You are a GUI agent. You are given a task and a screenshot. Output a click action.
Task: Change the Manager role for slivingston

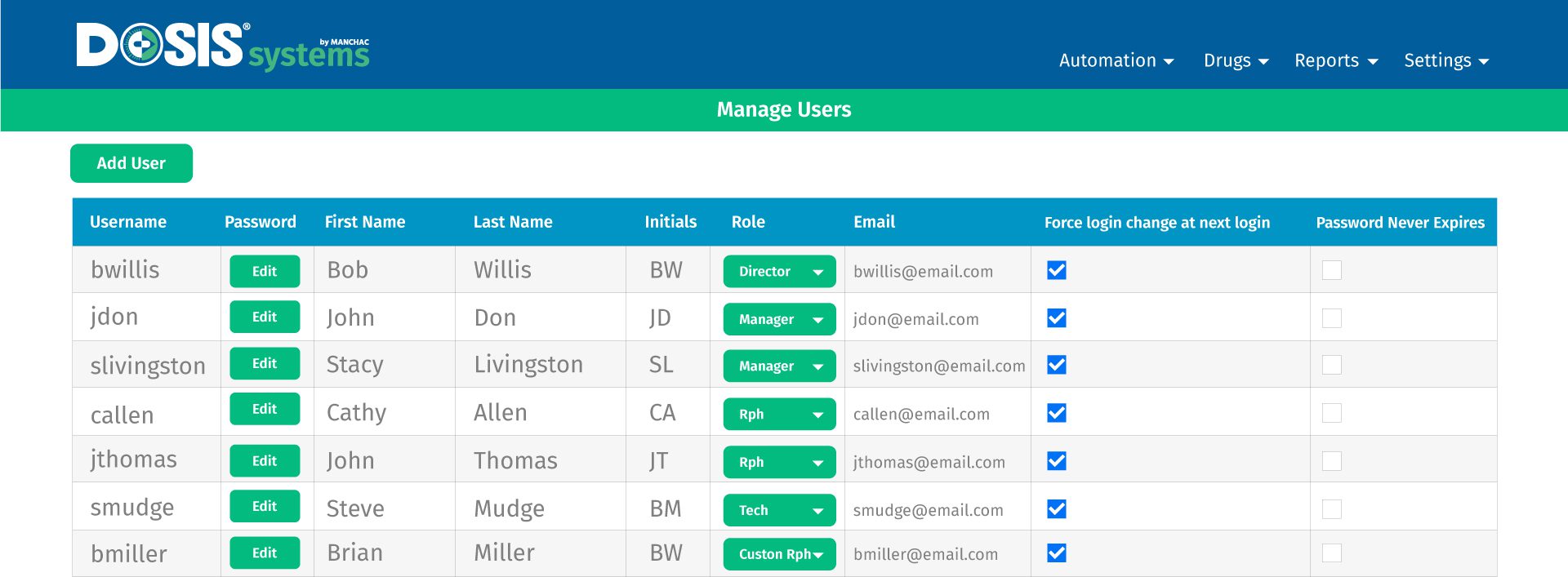[x=780, y=366]
